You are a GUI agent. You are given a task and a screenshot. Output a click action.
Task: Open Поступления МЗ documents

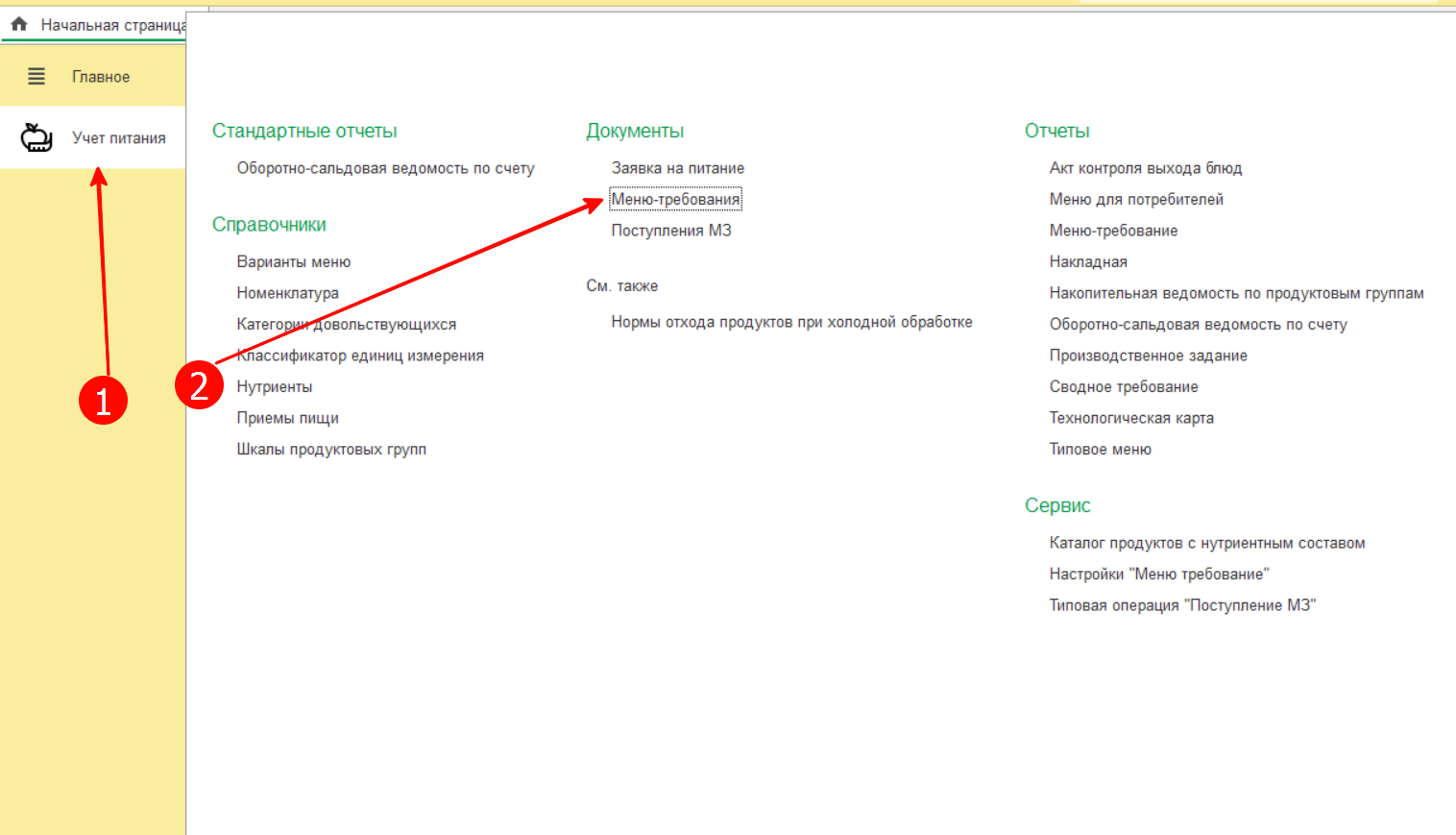tap(671, 231)
